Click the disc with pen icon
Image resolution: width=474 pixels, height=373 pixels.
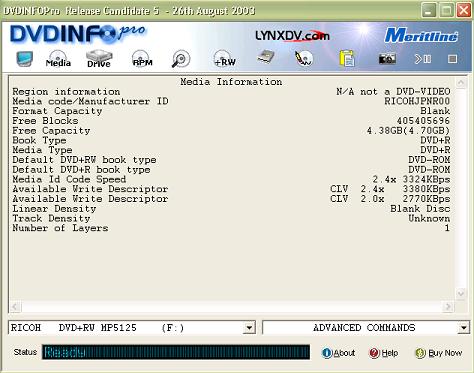pos(304,59)
